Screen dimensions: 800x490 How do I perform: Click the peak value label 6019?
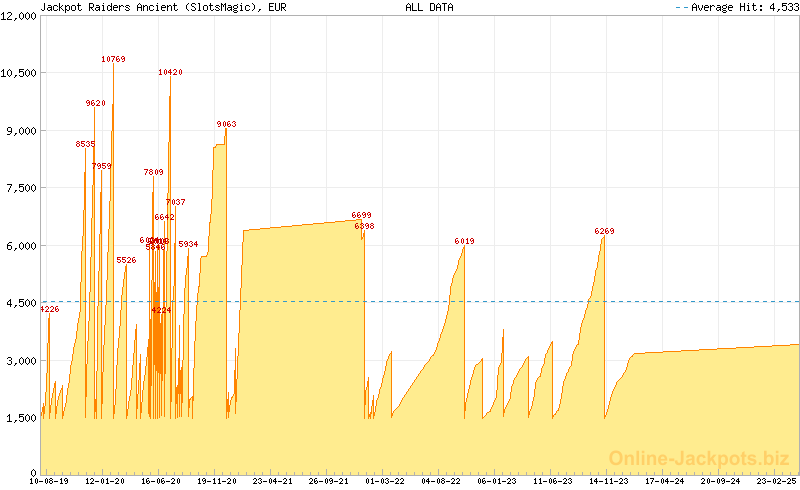464,241
